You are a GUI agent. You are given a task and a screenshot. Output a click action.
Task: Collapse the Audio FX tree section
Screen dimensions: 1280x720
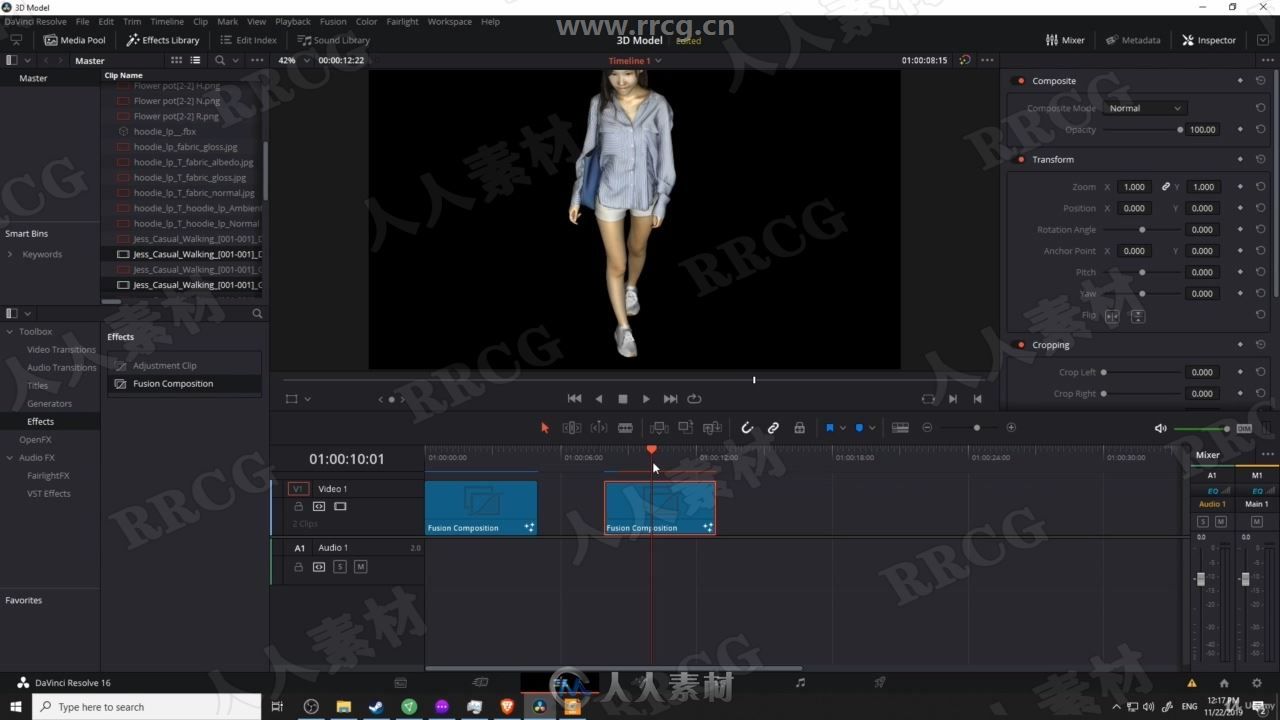tap(10, 457)
